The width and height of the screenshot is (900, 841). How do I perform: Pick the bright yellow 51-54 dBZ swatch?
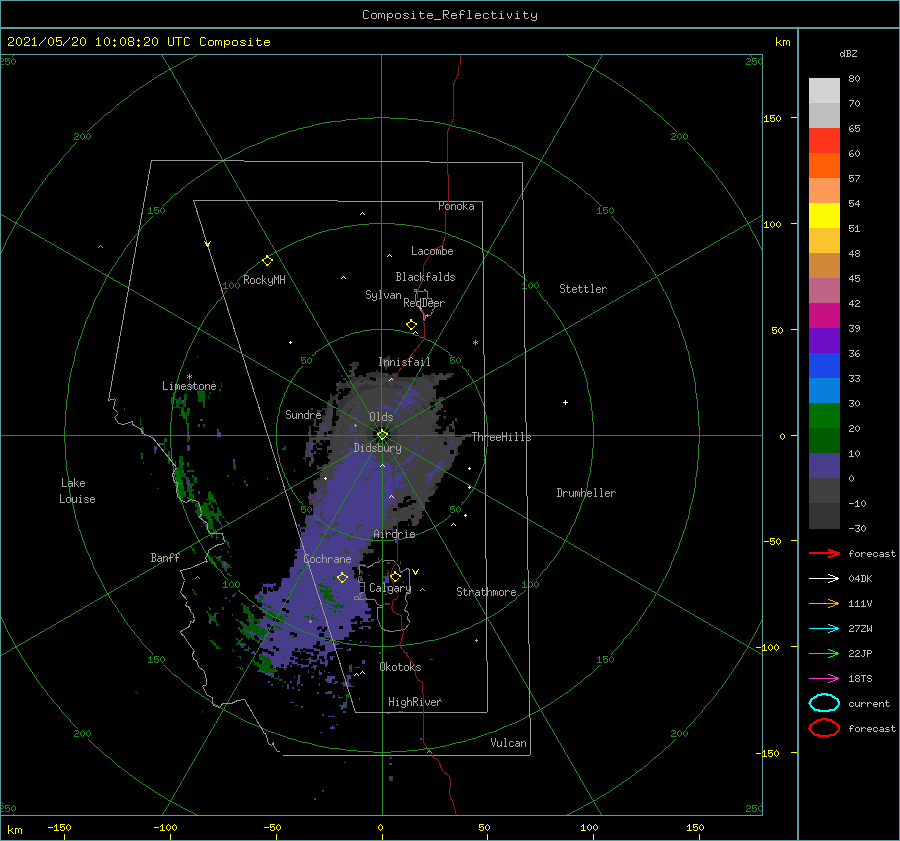(x=824, y=215)
